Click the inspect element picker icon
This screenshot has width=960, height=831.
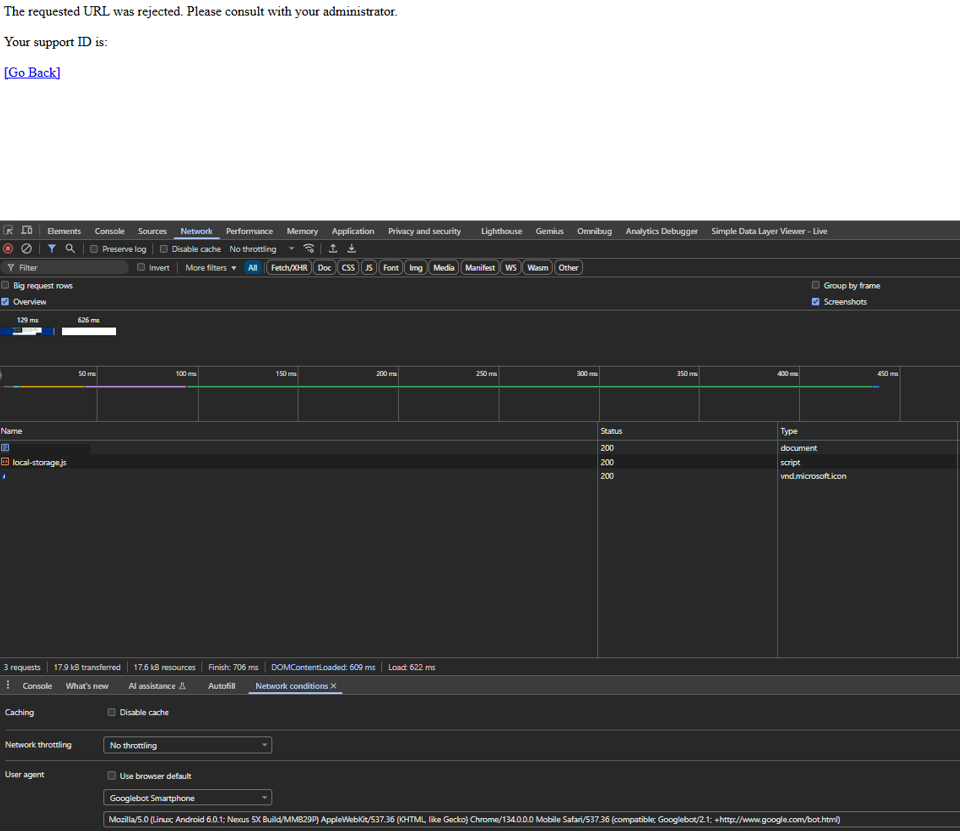8,231
